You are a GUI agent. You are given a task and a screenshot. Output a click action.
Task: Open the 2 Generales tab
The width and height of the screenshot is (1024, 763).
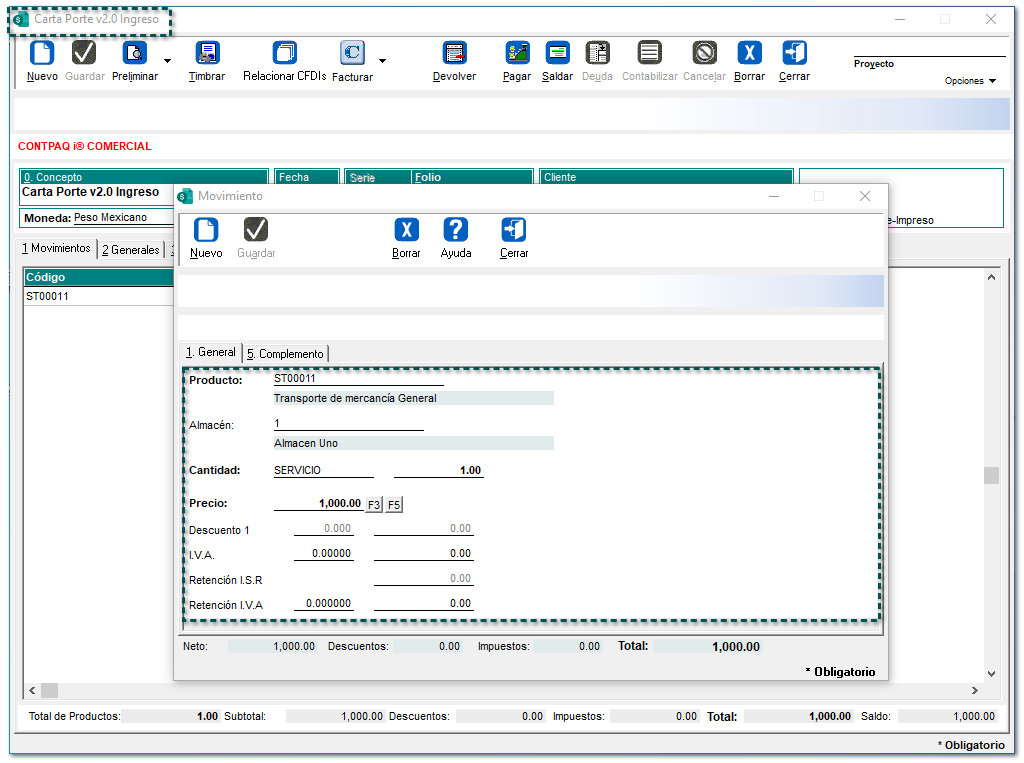coord(130,249)
